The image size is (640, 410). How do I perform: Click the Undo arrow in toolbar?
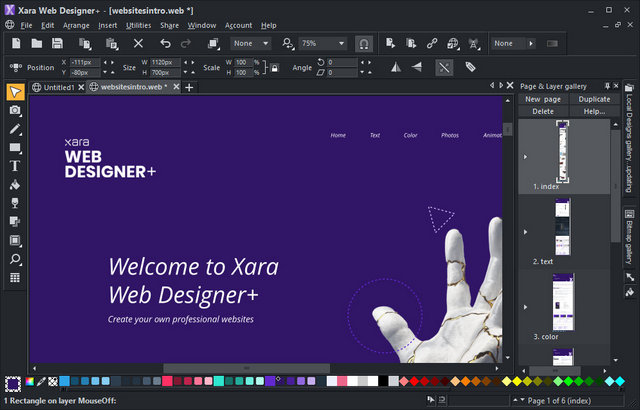[x=166, y=44]
